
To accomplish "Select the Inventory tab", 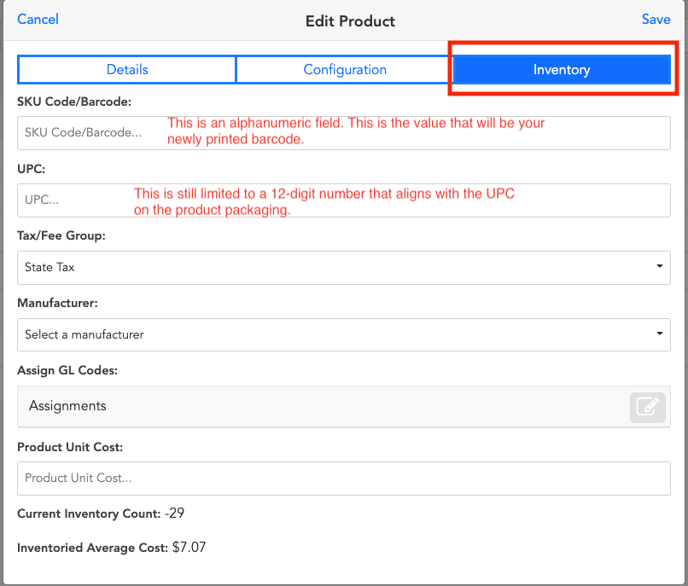I will tap(562, 70).
